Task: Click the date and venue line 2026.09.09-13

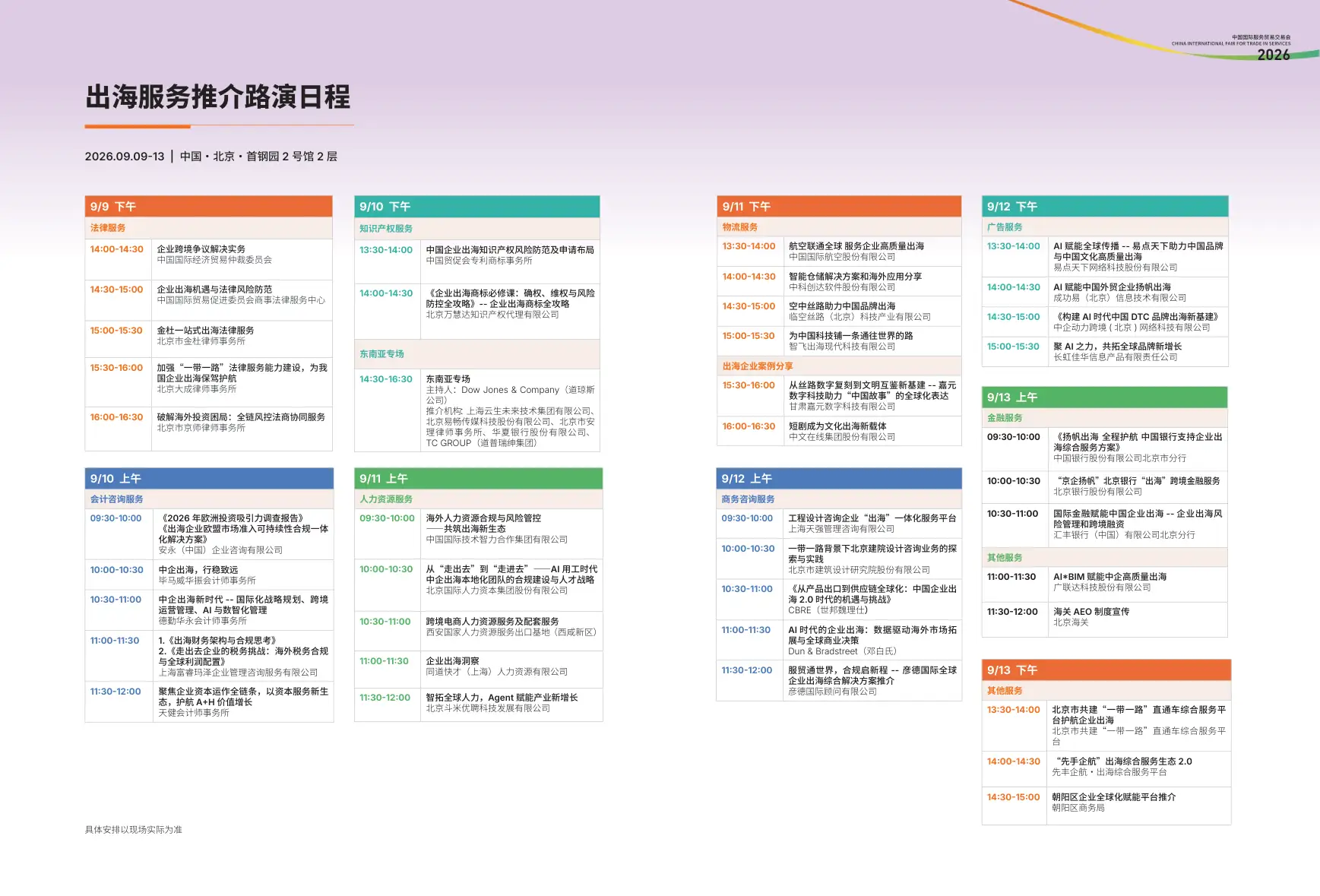Action: click(x=211, y=157)
